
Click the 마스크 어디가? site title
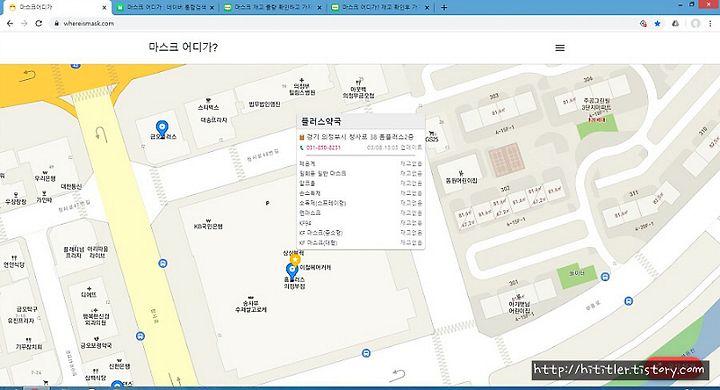pyautogui.click(x=183, y=47)
